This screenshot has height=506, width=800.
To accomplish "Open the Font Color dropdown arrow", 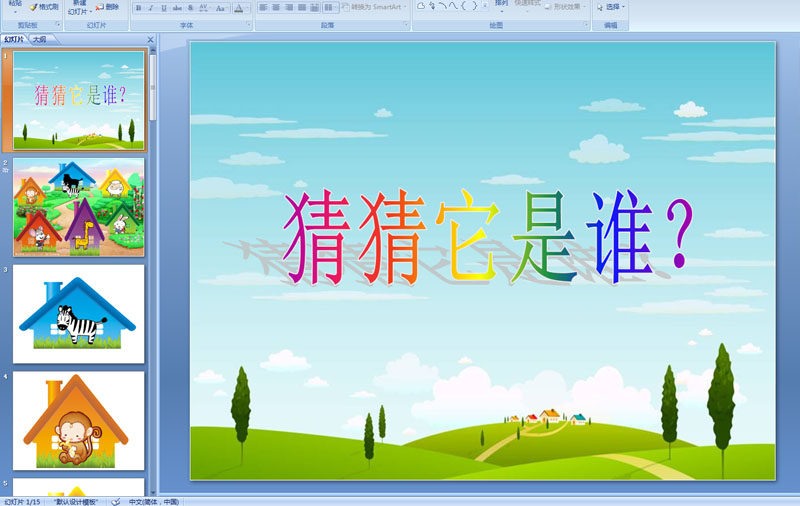I will (x=247, y=8).
